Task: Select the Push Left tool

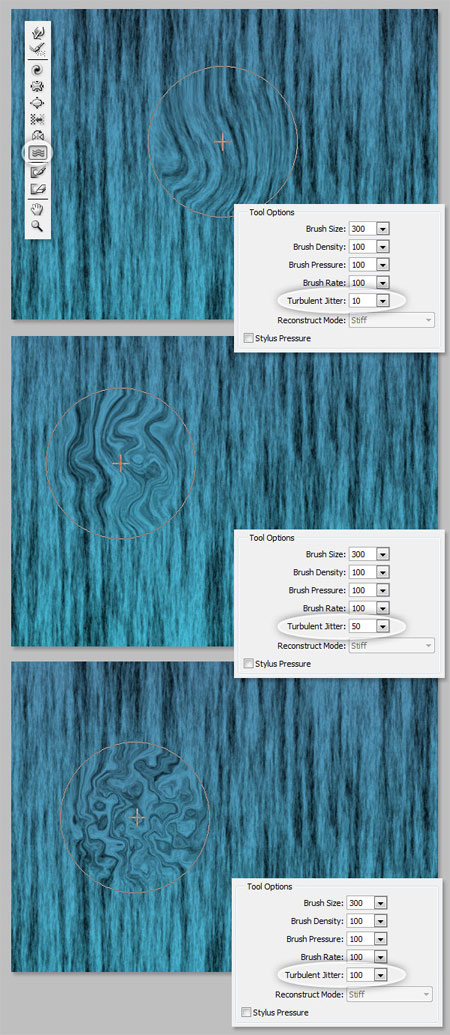Action: point(38,119)
